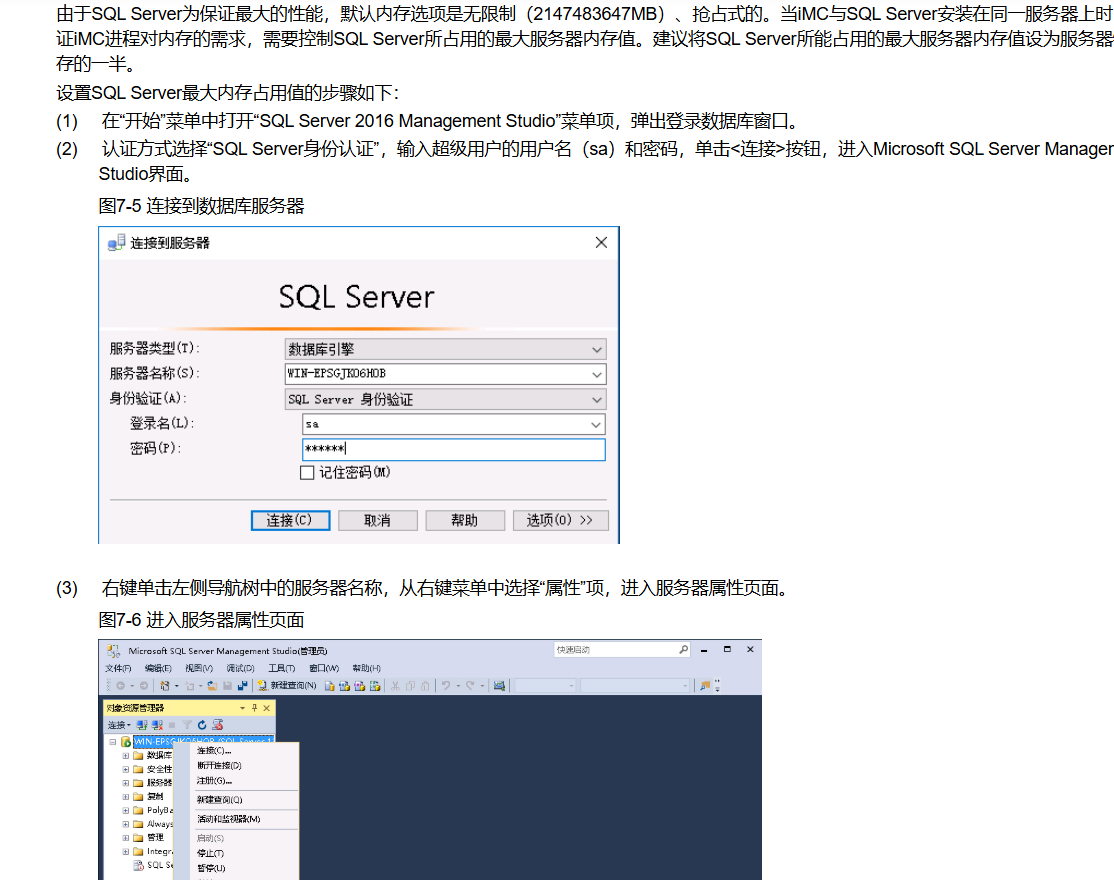Viewport: 1114px width, 880px height.
Task: Open the 文件(F) menu in SSMS
Action: coord(118,668)
